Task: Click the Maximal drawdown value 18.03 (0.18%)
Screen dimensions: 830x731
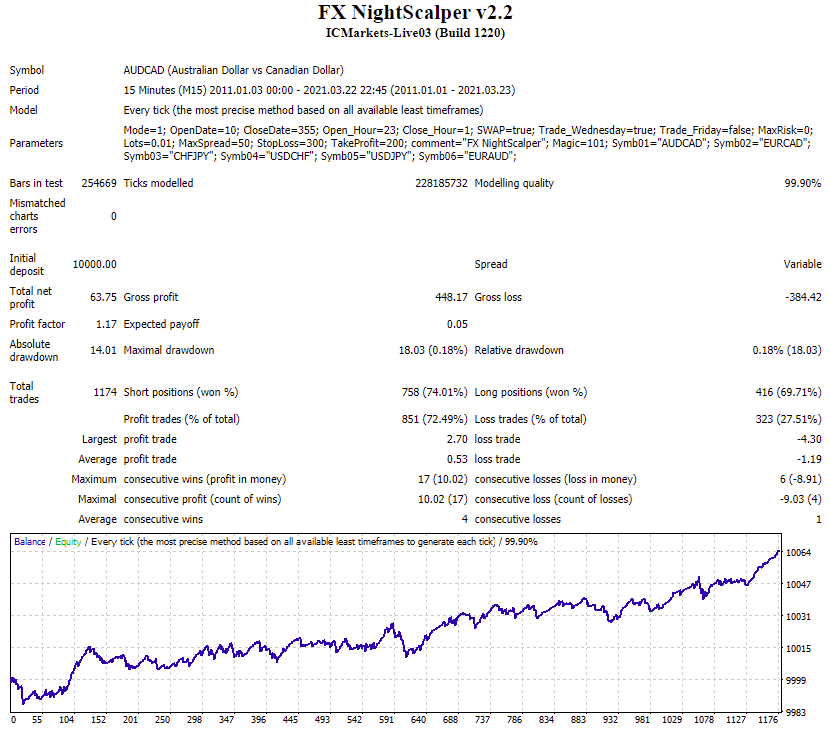Action: point(433,350)
